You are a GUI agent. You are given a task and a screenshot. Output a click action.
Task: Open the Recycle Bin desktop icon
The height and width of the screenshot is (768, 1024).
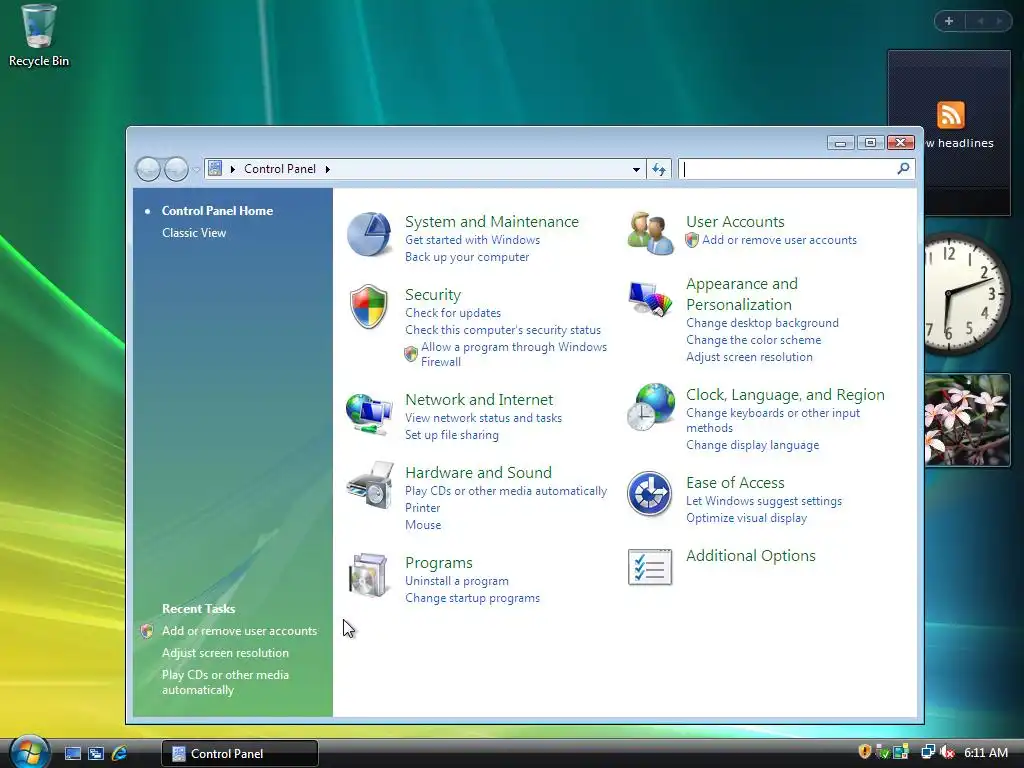(39, 36)
